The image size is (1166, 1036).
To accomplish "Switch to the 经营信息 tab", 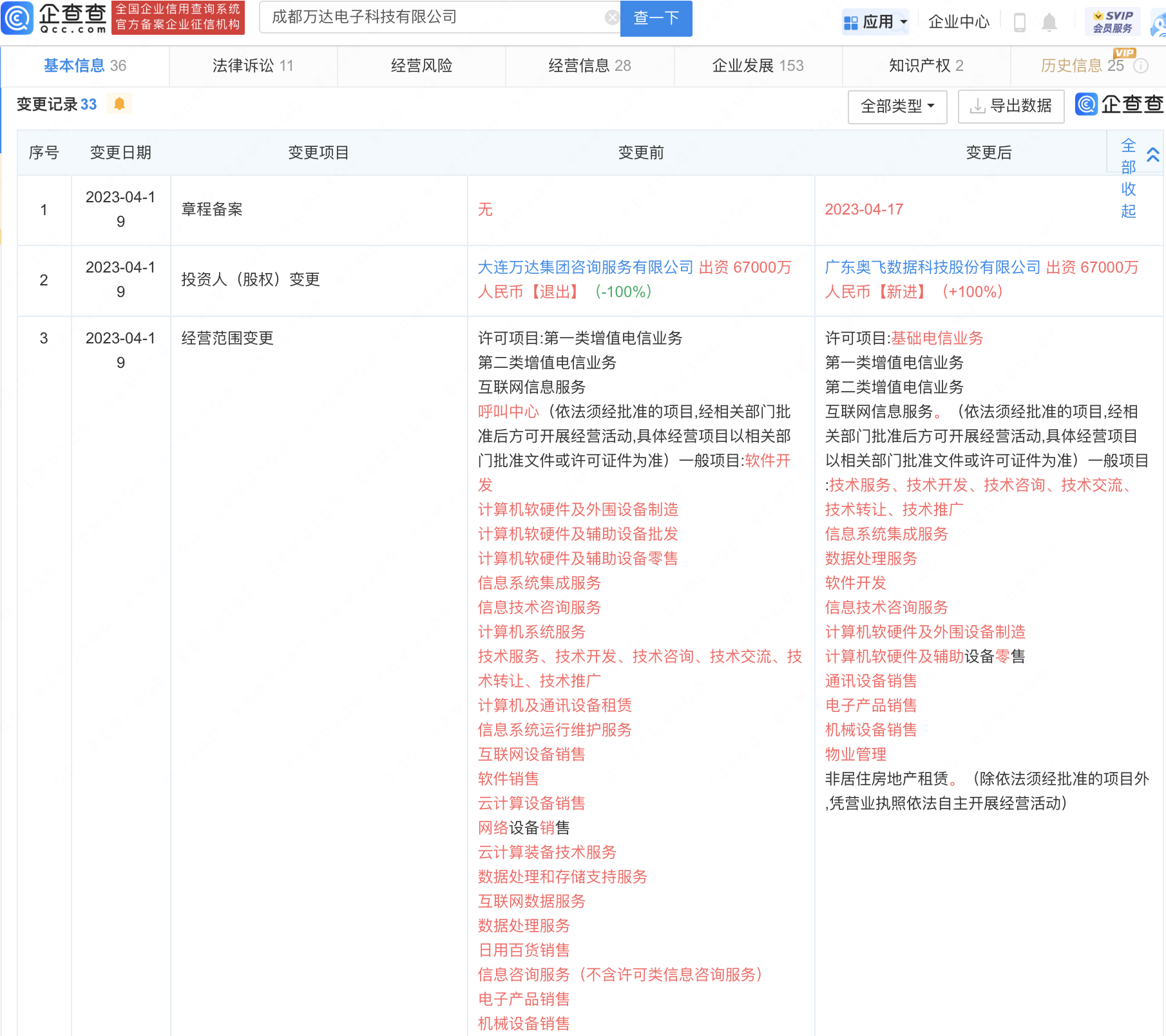I will (589, 66).
